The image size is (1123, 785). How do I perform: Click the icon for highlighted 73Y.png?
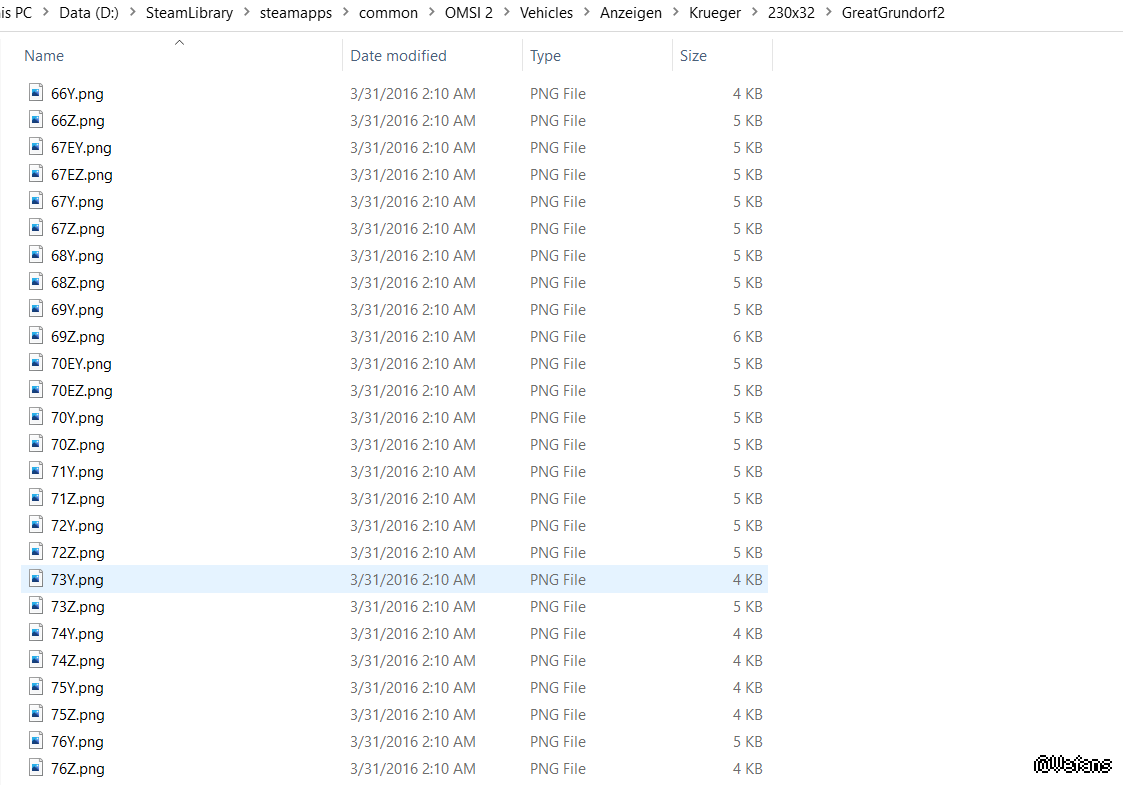pos(36,579)
